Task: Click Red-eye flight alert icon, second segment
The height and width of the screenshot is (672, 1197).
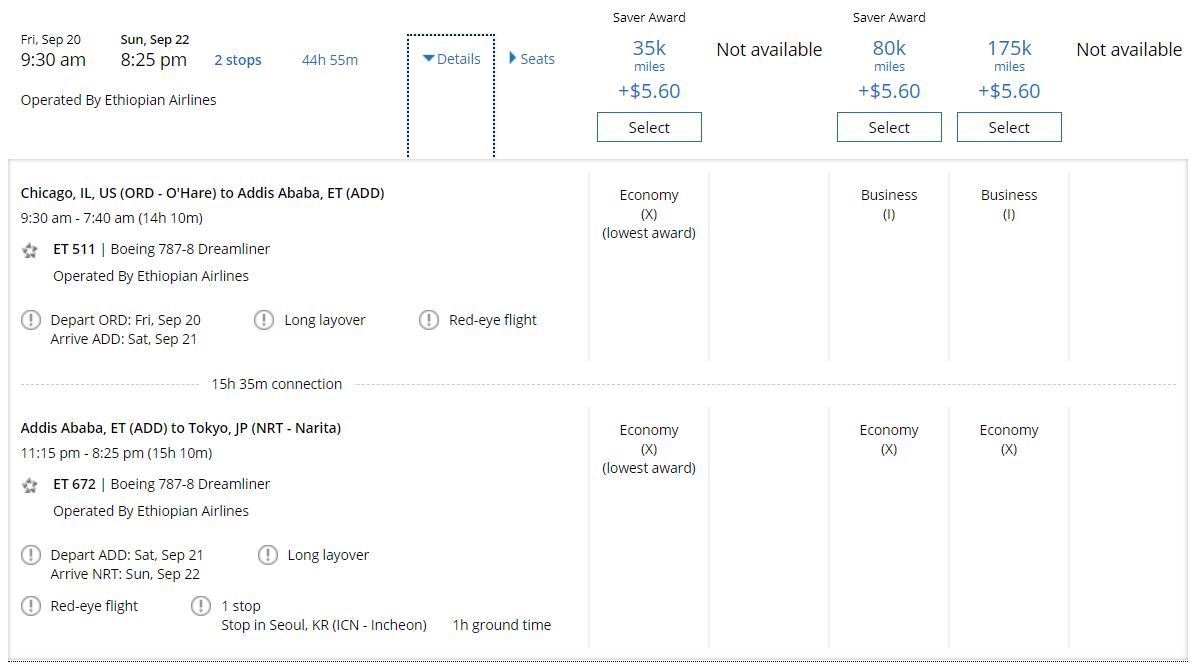Action: (31, 606)
